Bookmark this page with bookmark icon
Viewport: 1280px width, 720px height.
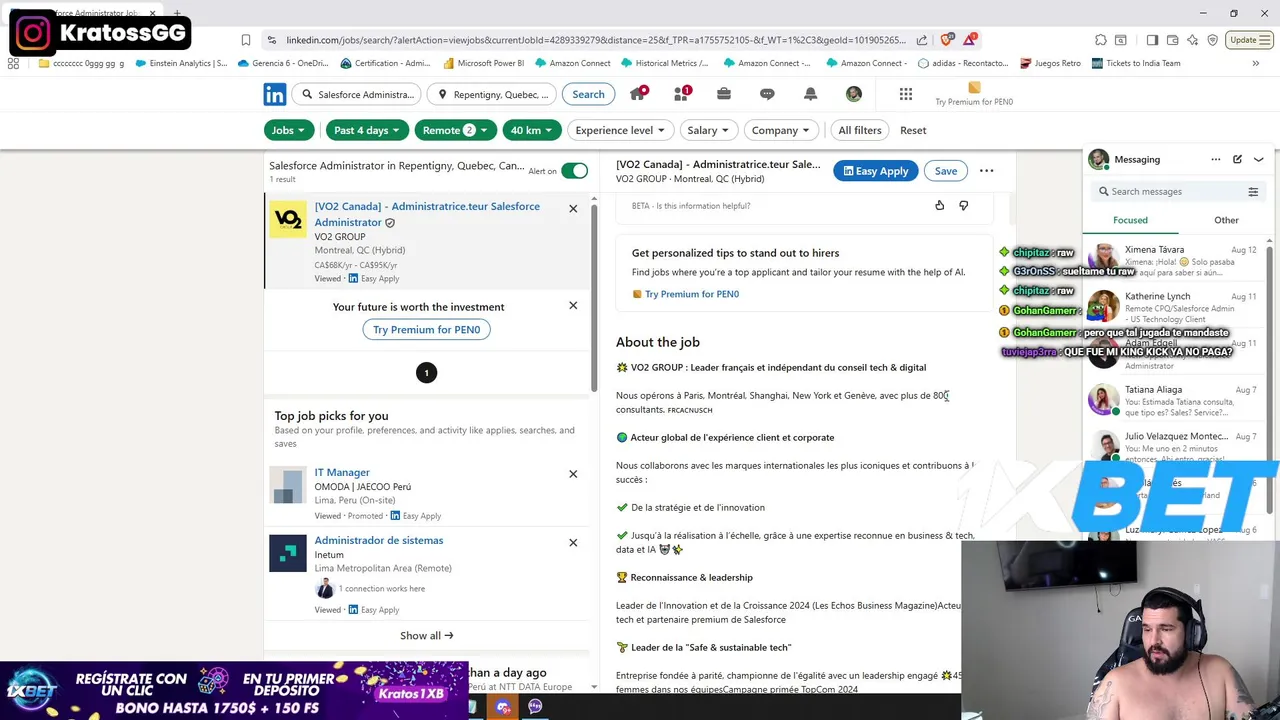(246, 40)
